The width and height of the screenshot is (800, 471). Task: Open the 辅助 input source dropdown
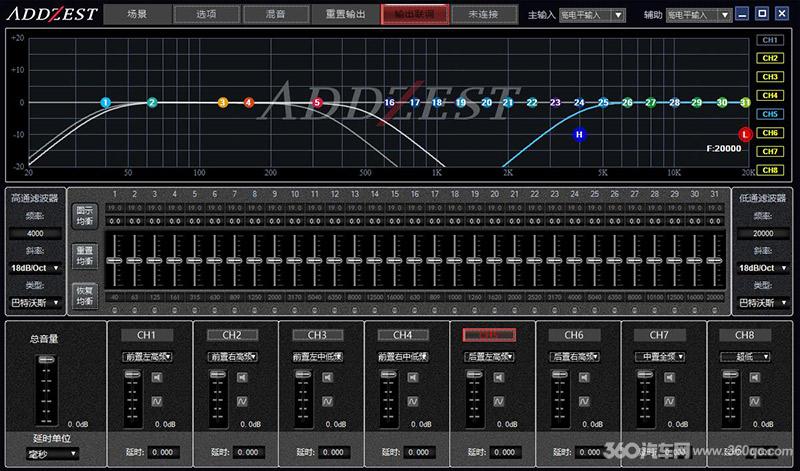tap(699, 15)
